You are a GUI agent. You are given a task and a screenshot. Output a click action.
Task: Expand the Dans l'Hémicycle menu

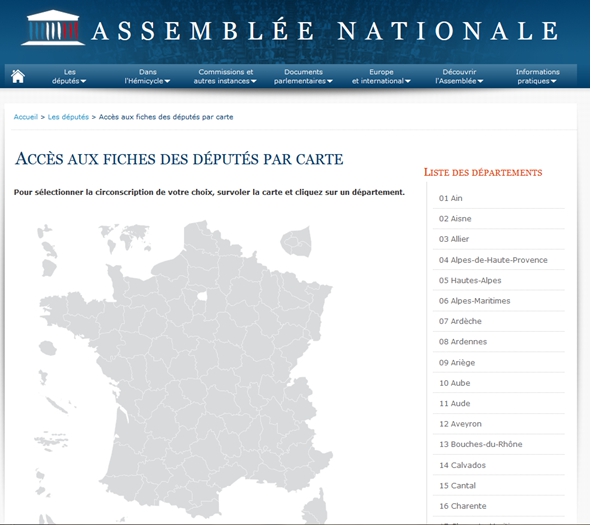[147, 76]
